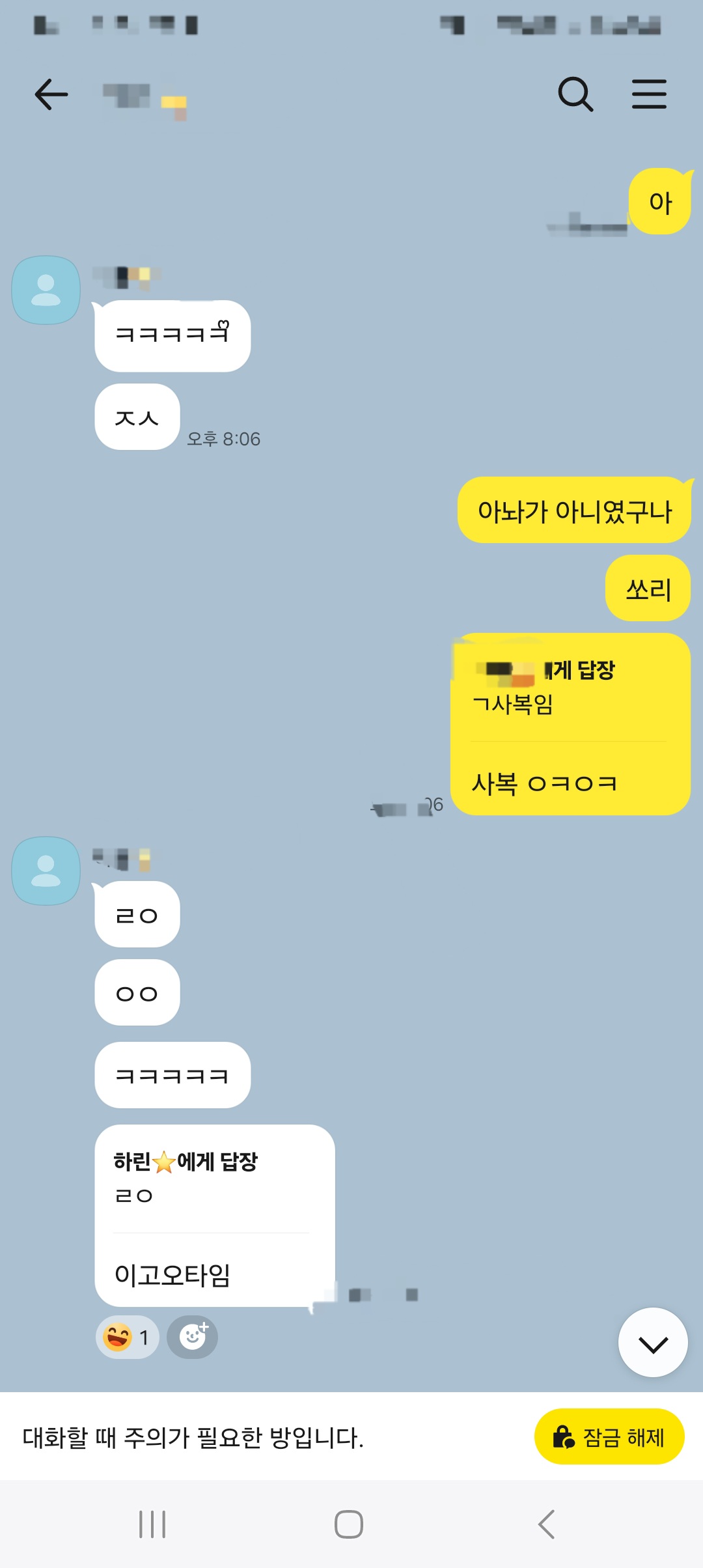Image resolution: width=703 pixels, height=1568 pixels.
Task: Toggle the laughing emoji reaction count
Action: coord(127,1337)
